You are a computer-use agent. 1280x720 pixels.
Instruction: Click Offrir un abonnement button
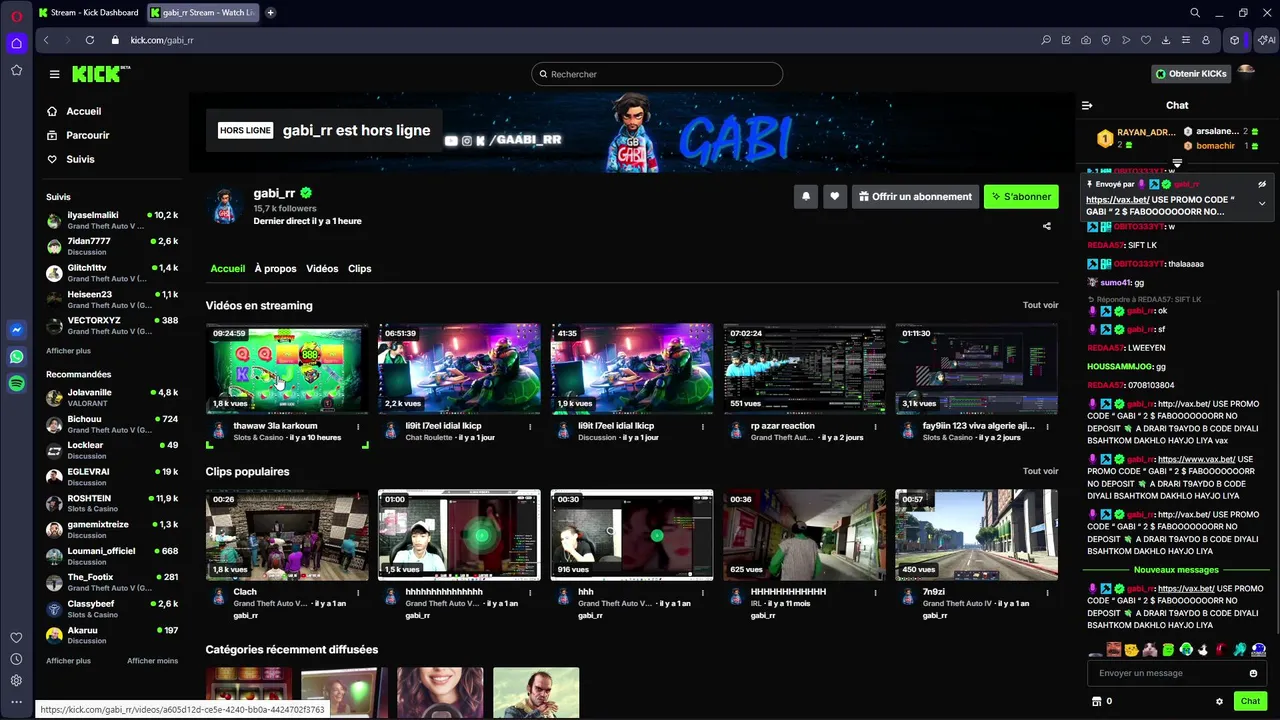914,197
